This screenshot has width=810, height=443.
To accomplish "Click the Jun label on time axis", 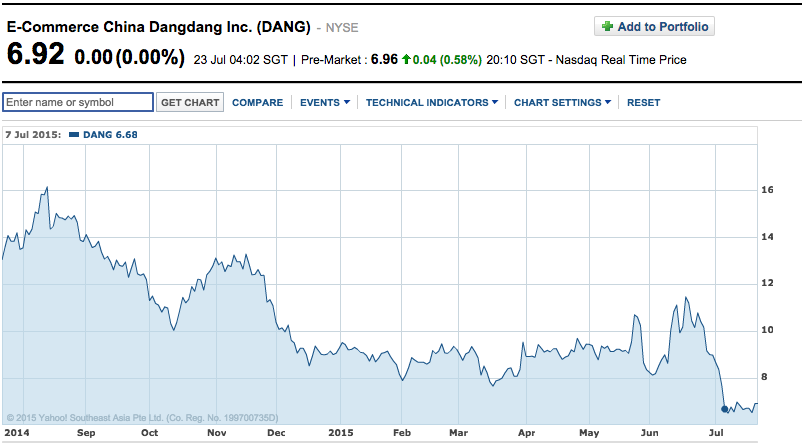I will (649, 433).
